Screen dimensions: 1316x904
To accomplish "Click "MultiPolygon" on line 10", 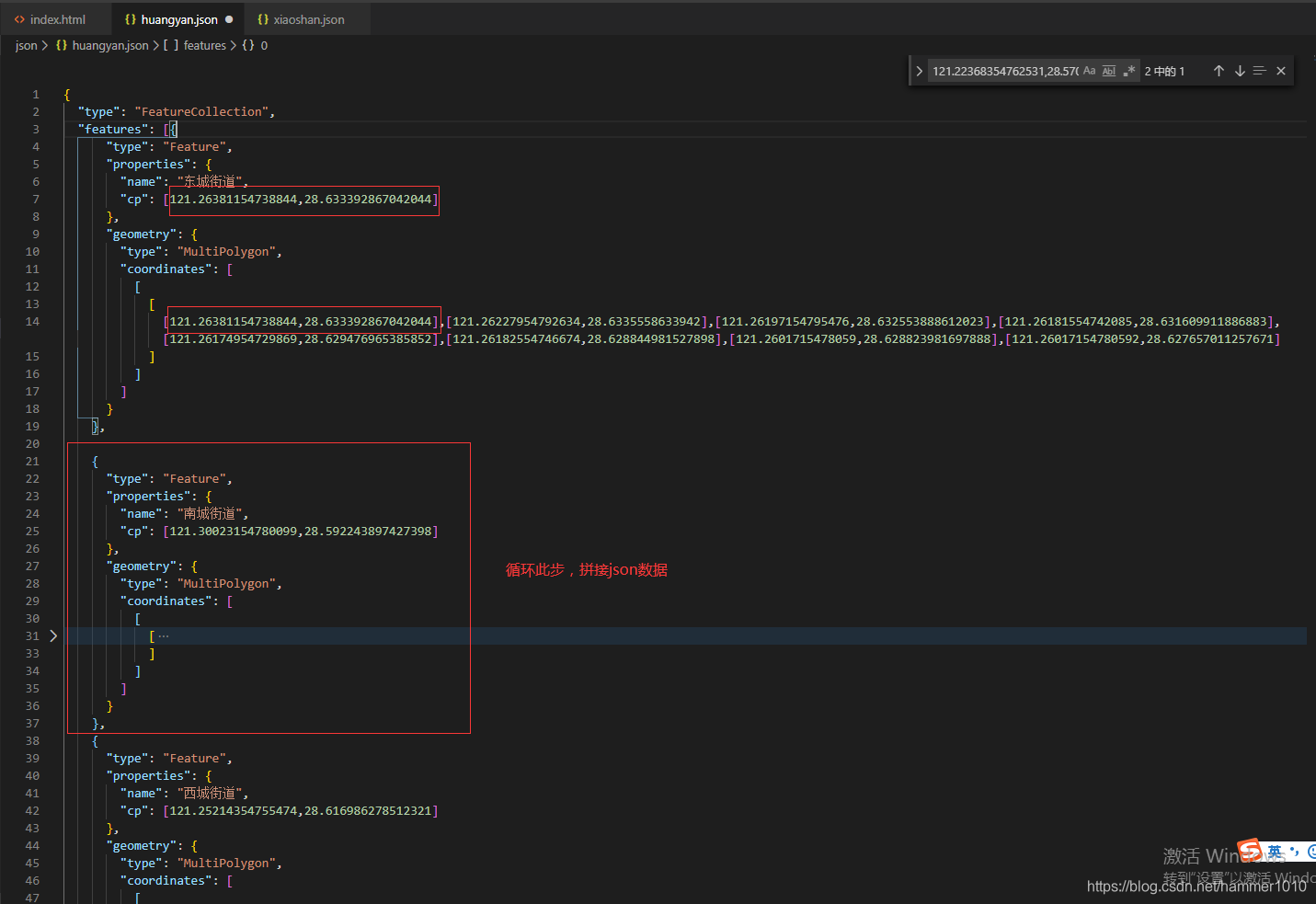I will (x=226, y=251).
